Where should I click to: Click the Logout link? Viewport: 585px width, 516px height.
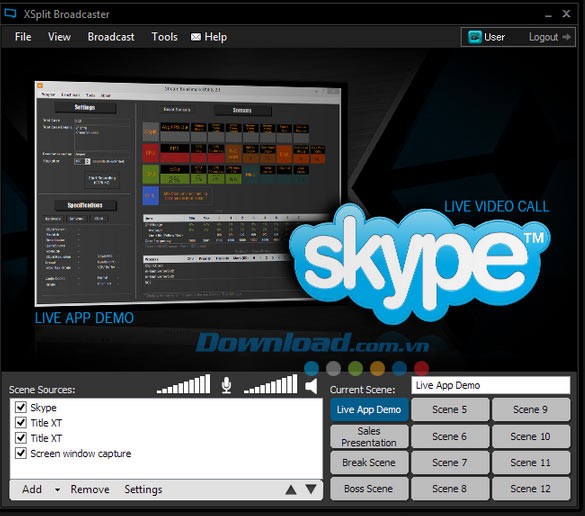[543, 37]
